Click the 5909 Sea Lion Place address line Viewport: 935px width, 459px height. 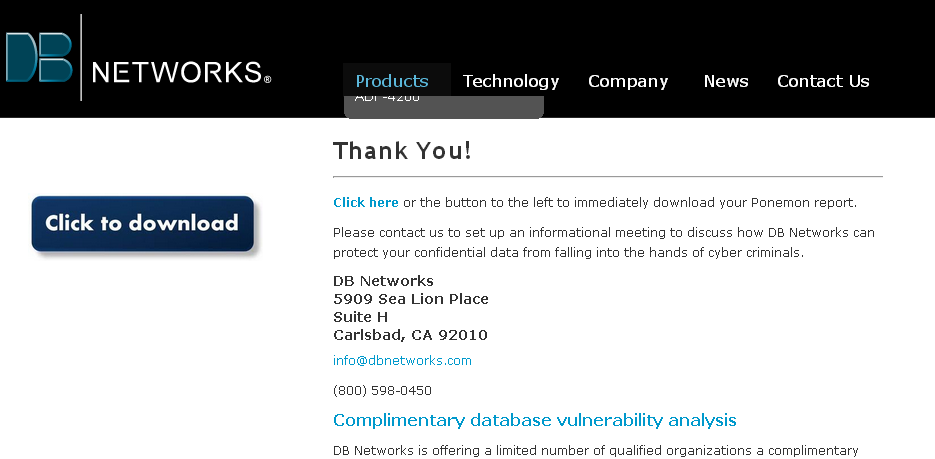click(x=410, y=299)
